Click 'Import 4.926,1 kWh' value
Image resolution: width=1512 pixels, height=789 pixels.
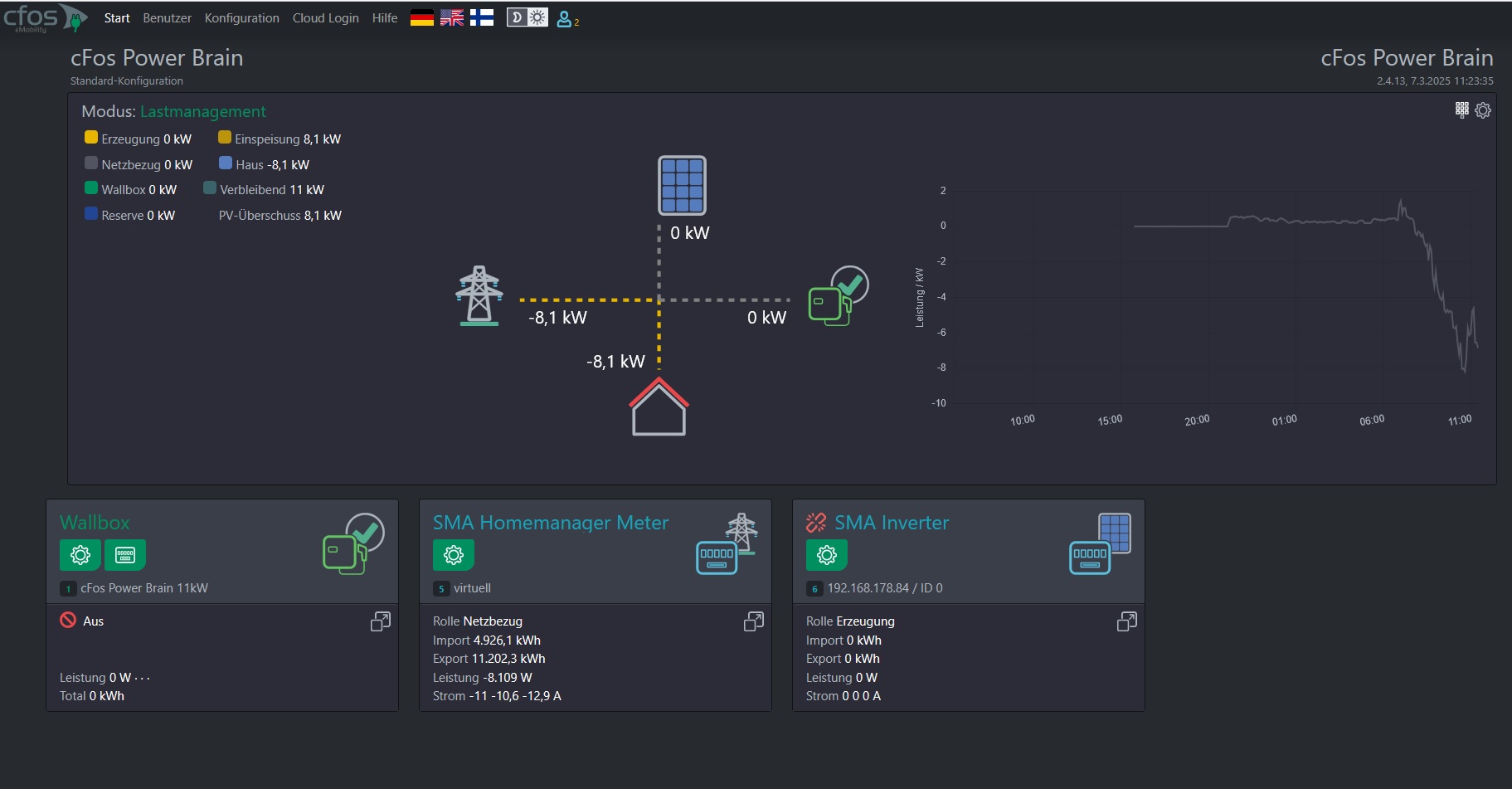487,640
